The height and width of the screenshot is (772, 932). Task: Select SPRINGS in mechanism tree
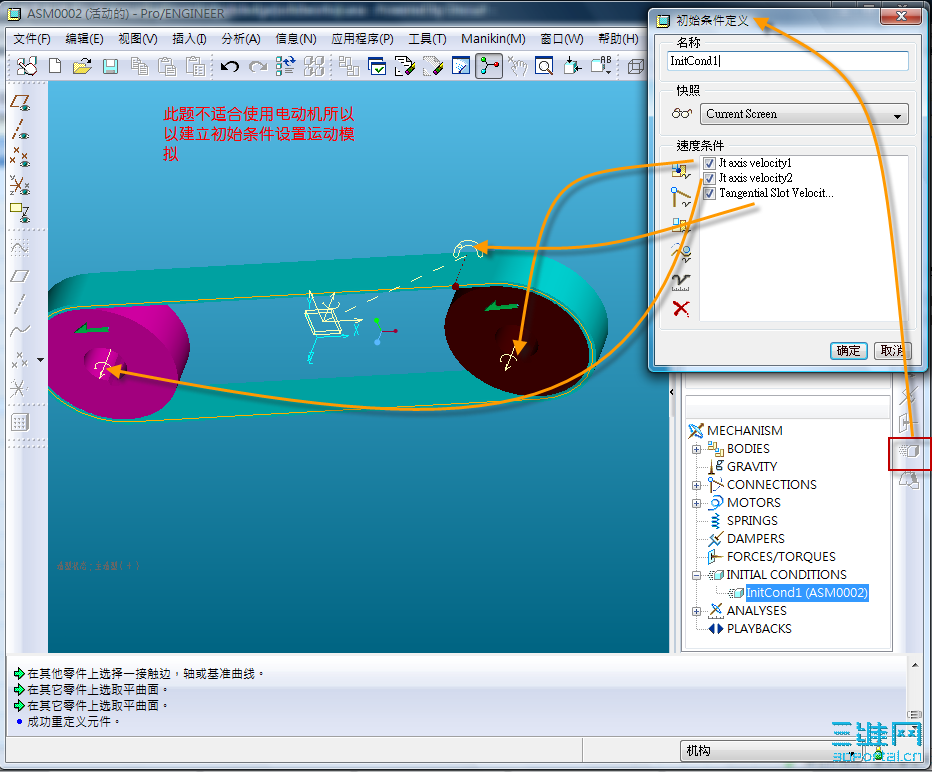[x=752, y=521]
